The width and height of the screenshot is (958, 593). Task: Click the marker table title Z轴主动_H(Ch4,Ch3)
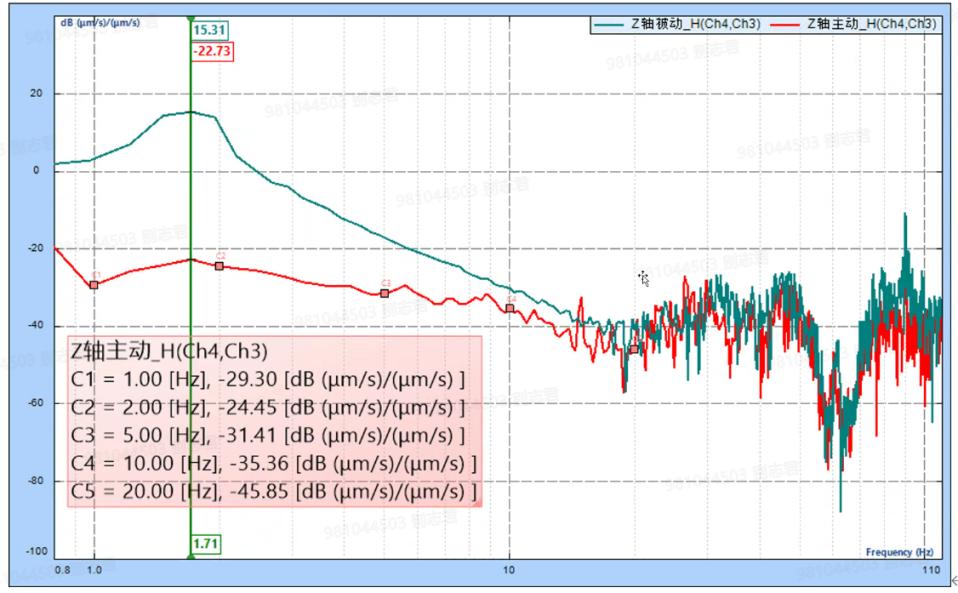169,350
